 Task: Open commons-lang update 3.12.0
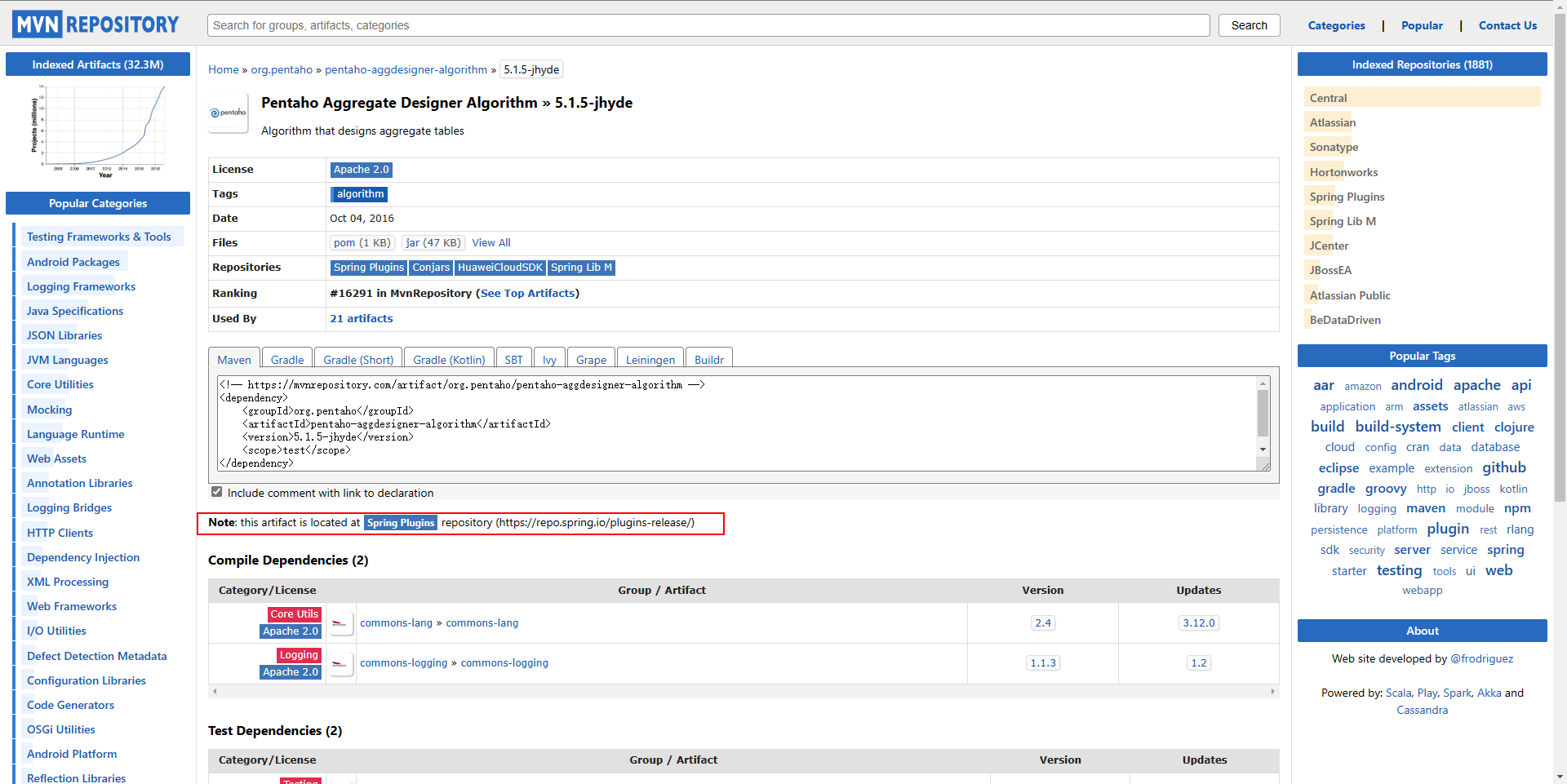pyautogui.click(x=1199, y=623)
